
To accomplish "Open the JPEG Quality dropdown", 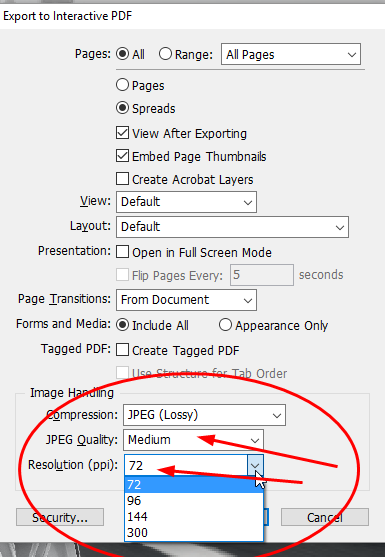I will [194, 440].
